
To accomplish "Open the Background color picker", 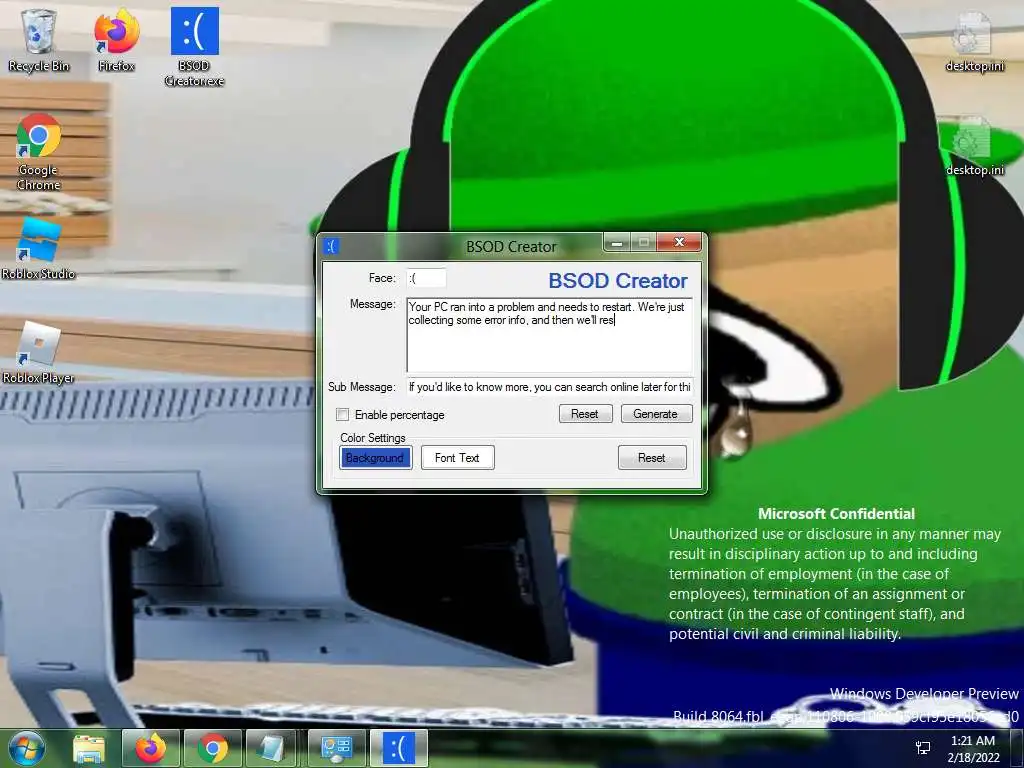I will point(376,457).
